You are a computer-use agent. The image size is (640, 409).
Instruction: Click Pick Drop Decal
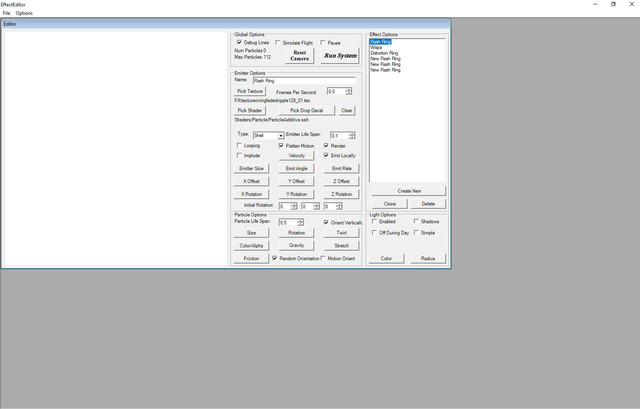coord(307,111)
